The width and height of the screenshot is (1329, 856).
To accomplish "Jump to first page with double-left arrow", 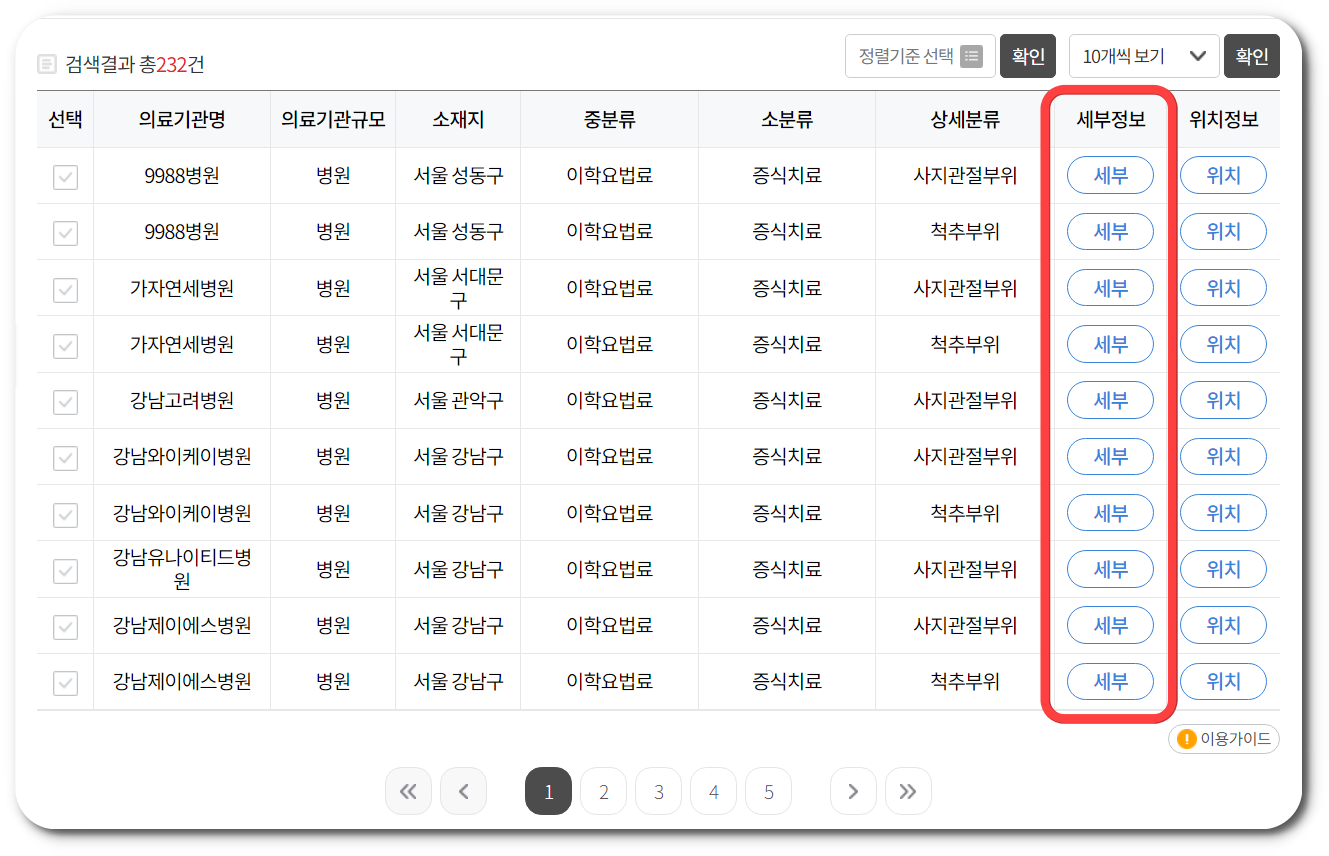I will click(x=408, y=791).
